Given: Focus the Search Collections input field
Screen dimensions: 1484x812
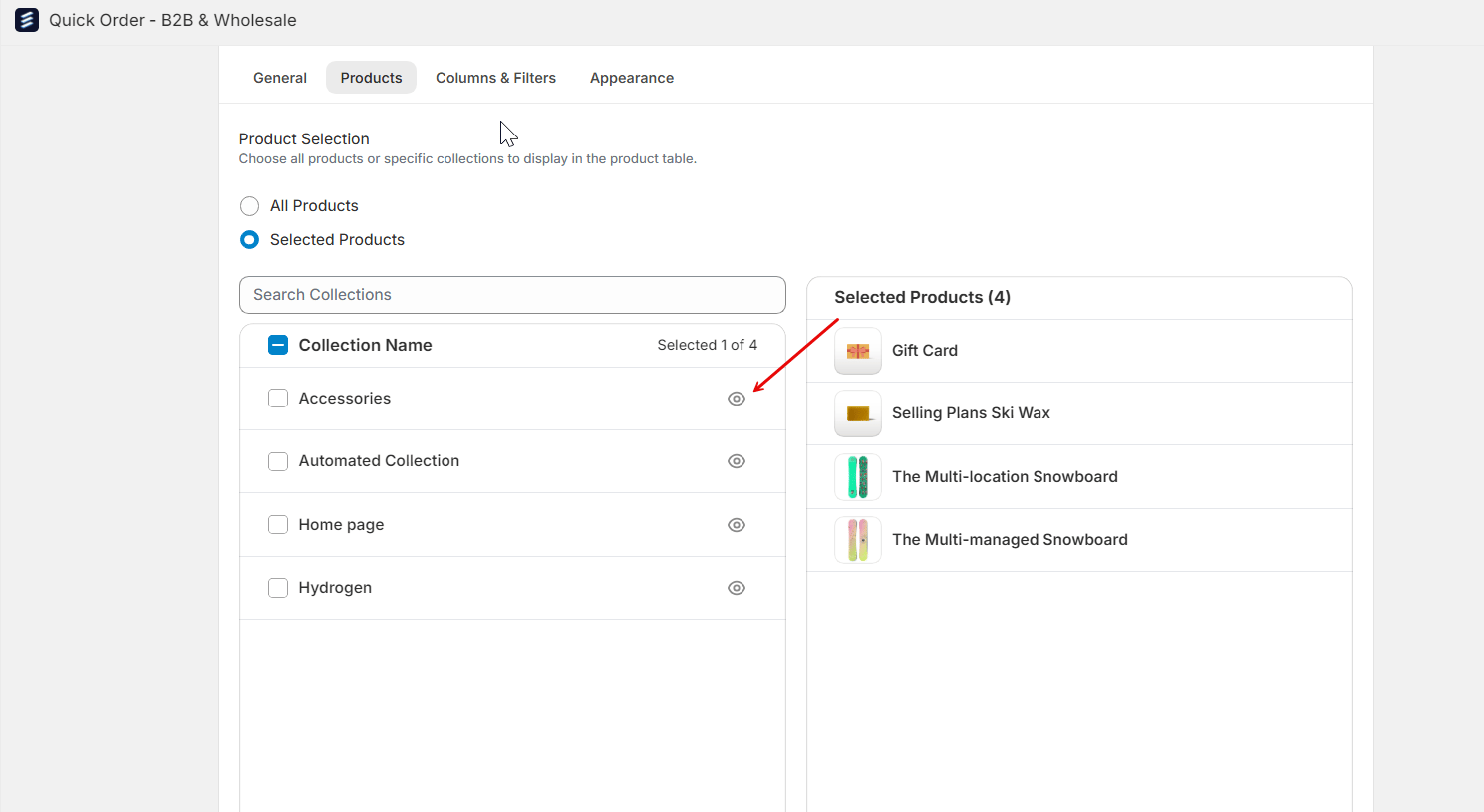Looking at the screenshot, I should 512,295.
